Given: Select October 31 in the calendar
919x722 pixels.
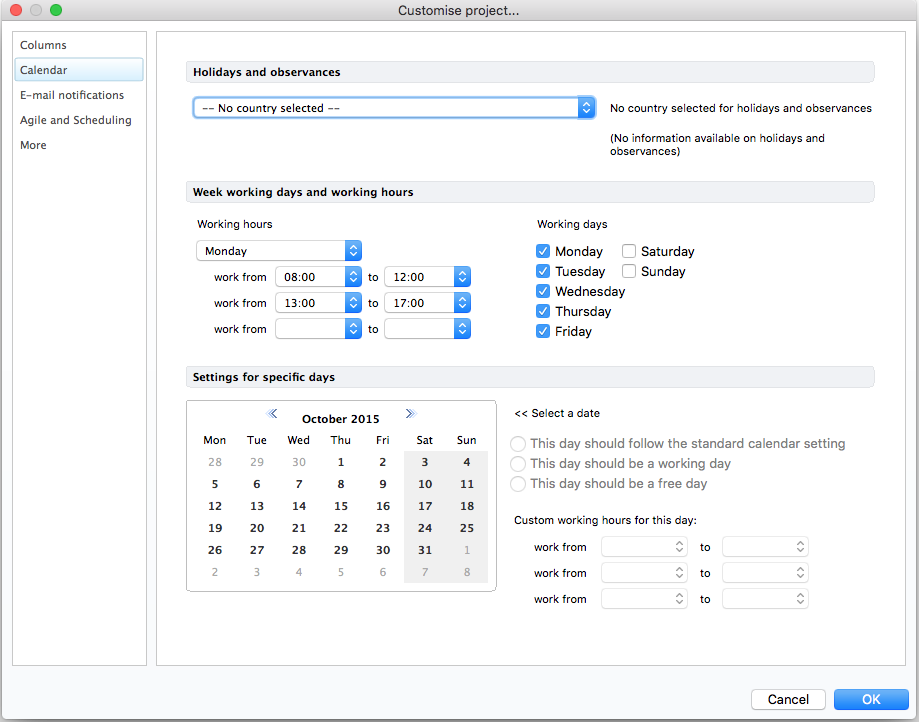Looking at the screenshot, I should tap(425, 550).
